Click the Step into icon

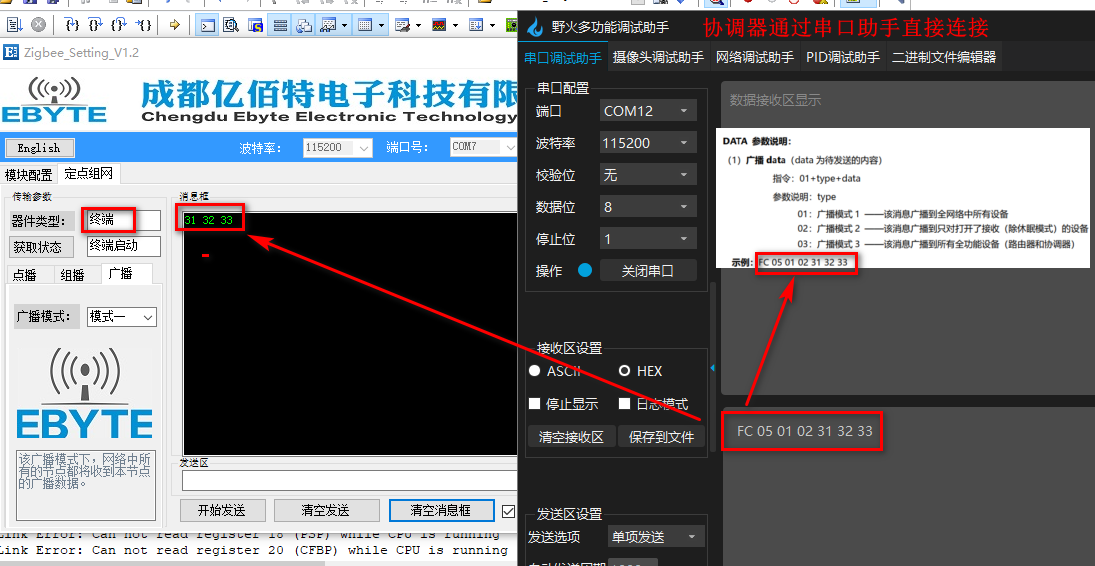[71, 26]
